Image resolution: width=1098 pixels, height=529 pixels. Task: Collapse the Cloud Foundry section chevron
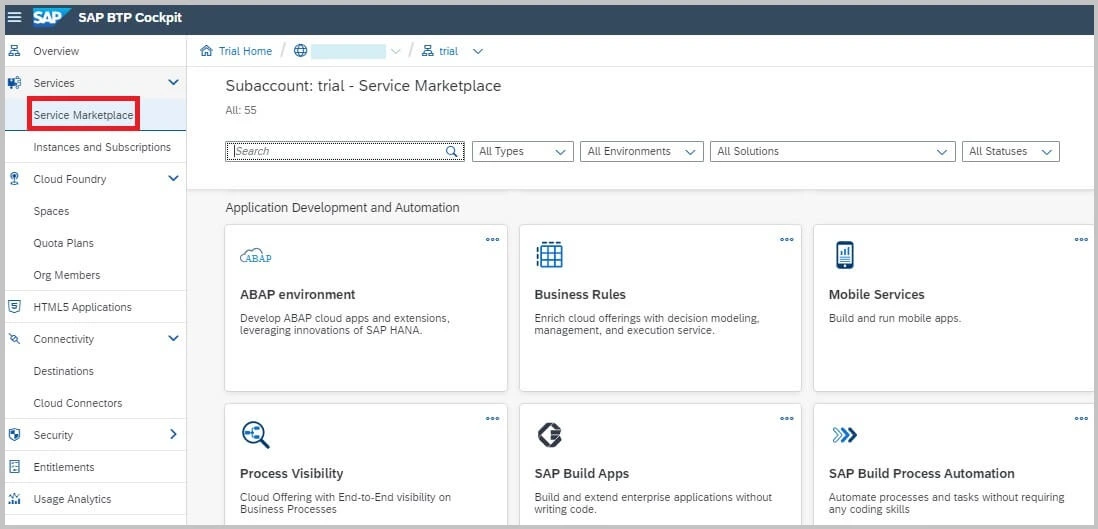click(174, 179)
